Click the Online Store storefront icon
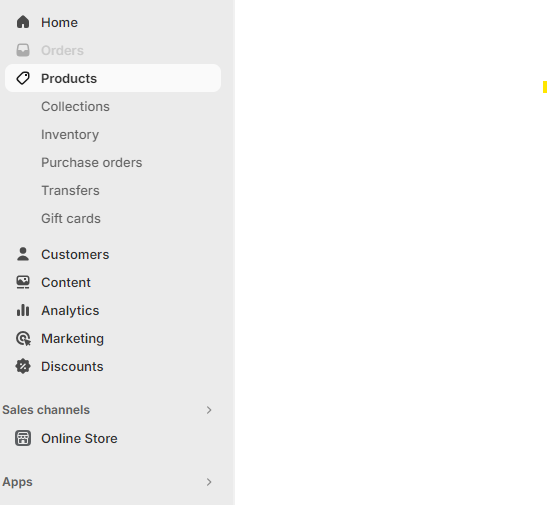Image resolution: width=548 pixels, height=505 pixels. click(23, 438)
